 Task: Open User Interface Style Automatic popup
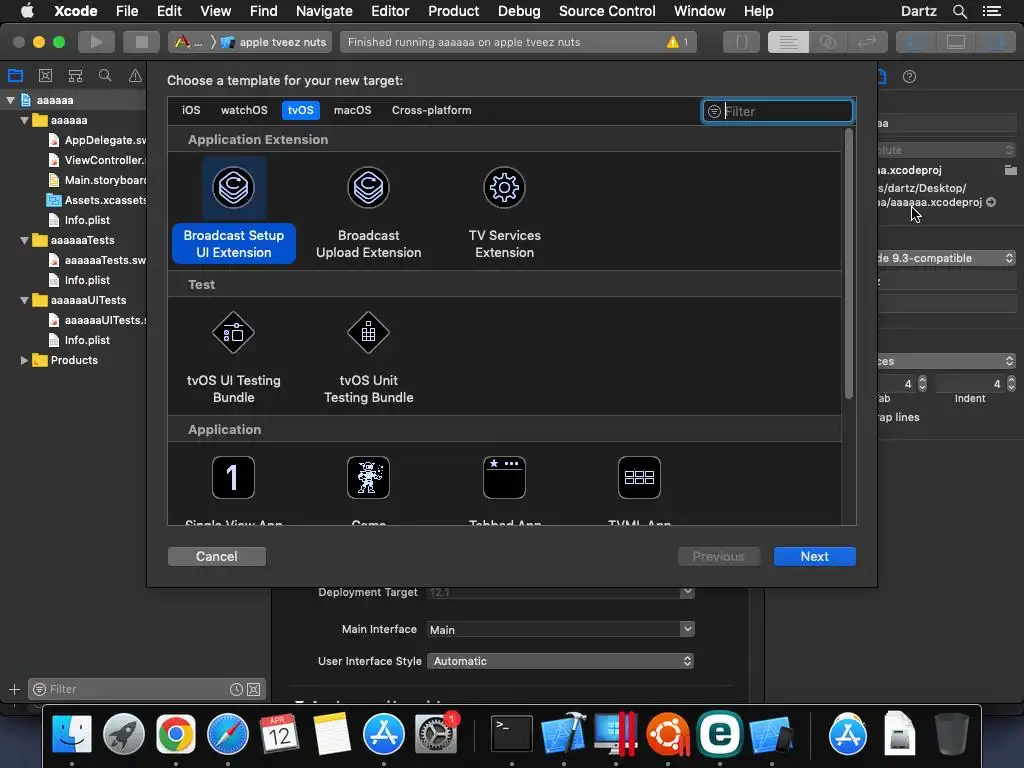pos(560,661)
